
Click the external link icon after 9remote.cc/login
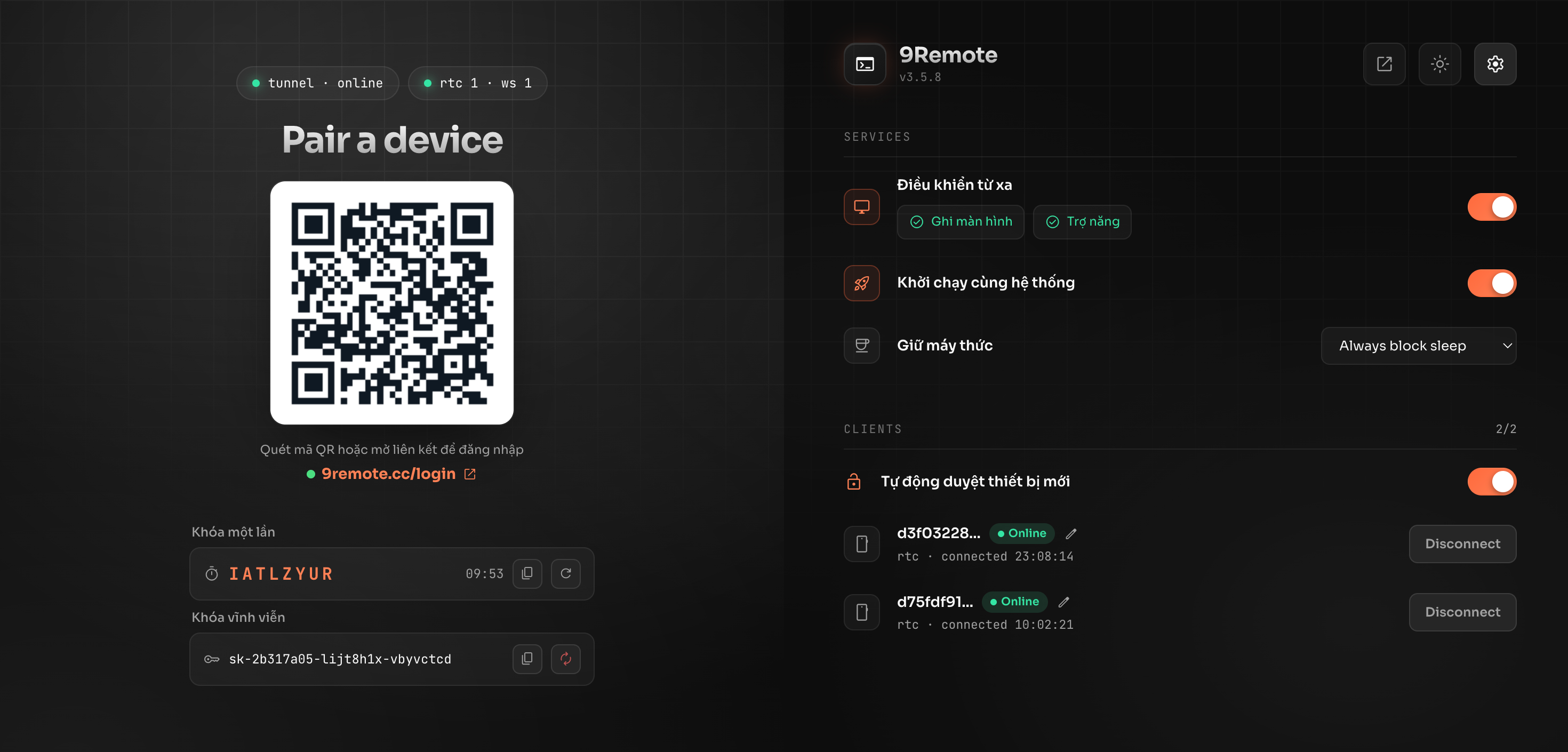click(470, 474)
